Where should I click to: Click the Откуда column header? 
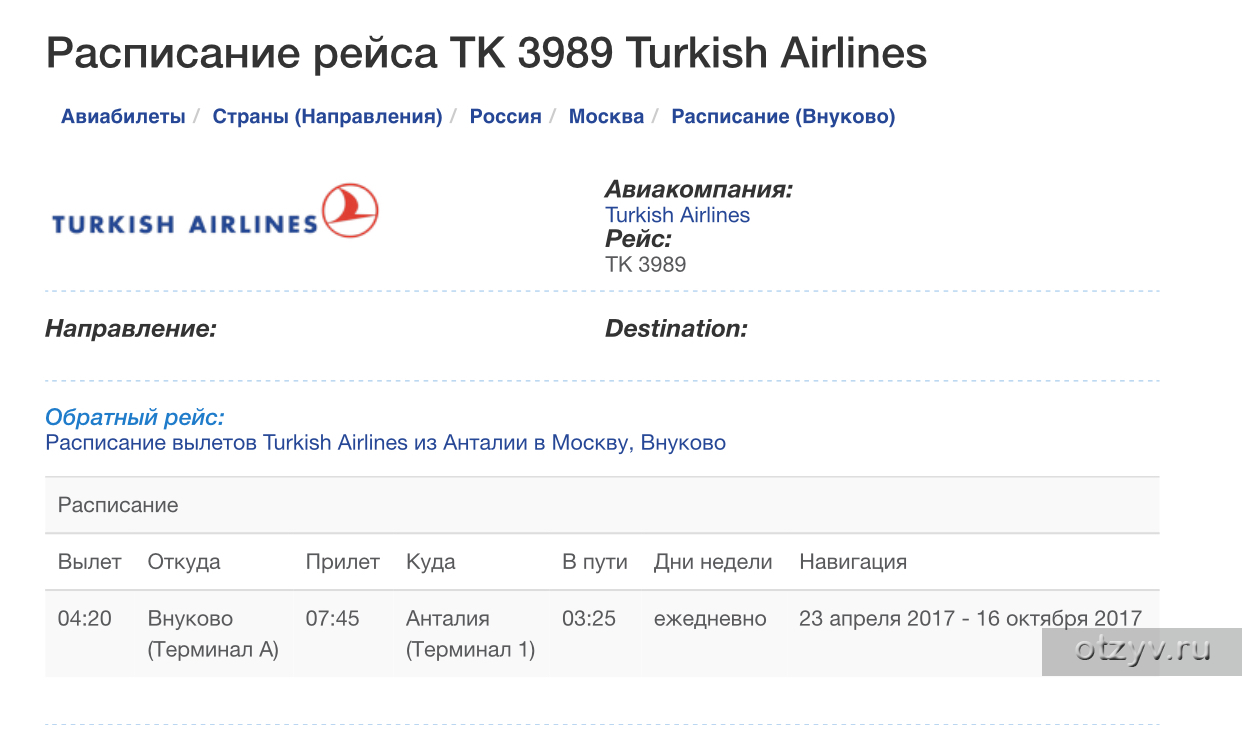[184, 562]
